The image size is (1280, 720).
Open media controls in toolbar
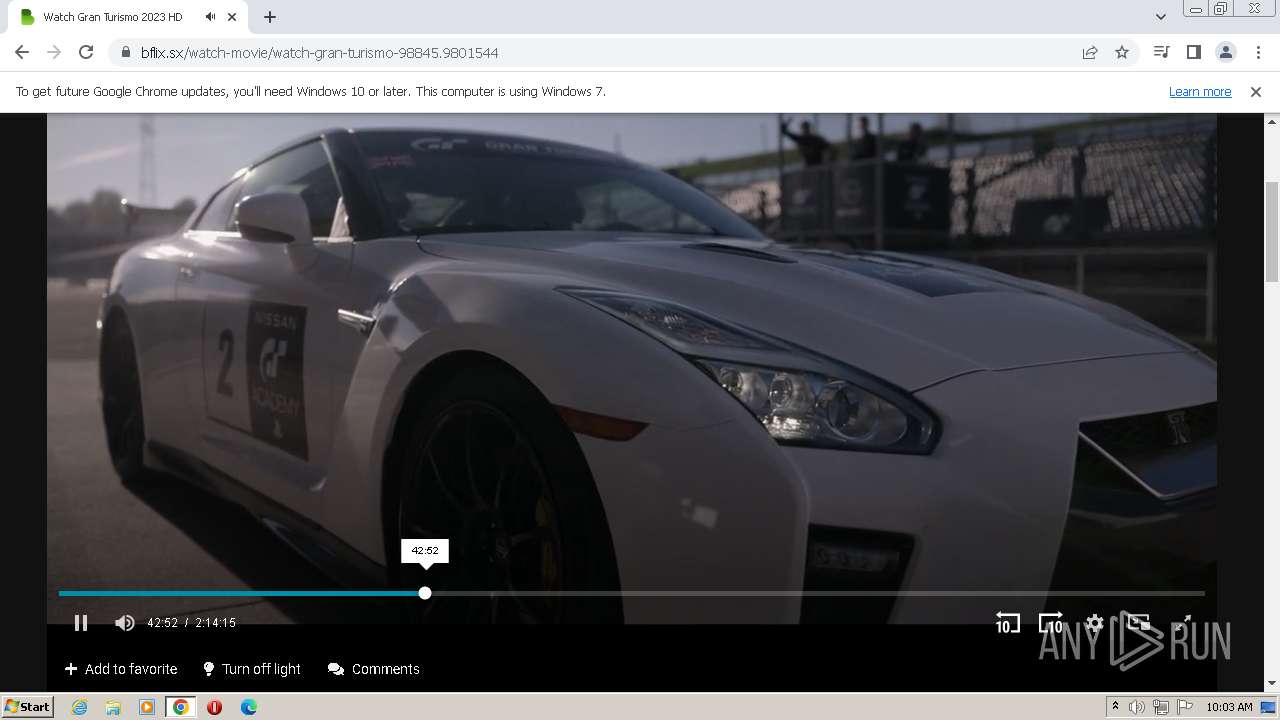pos(1161,52)
